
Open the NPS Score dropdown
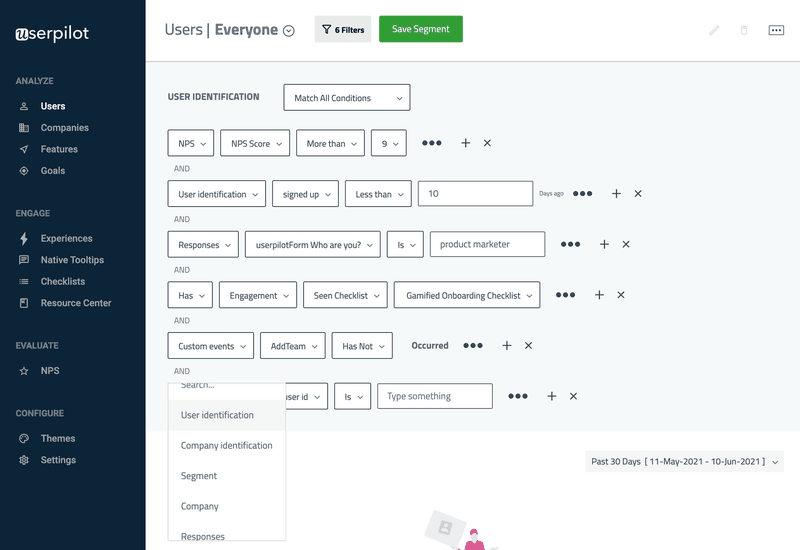click(255, 143)
